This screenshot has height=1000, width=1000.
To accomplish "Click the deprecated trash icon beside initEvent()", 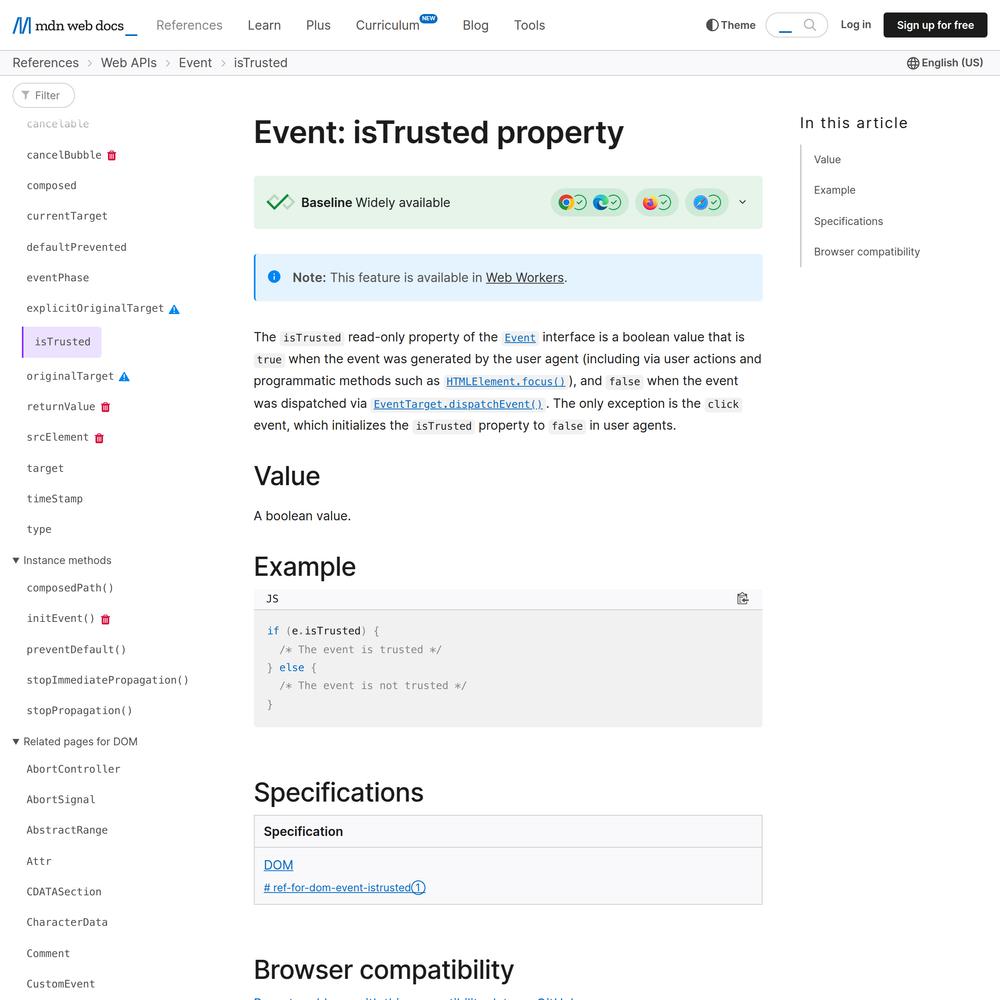I will click(x=106, y=619).
